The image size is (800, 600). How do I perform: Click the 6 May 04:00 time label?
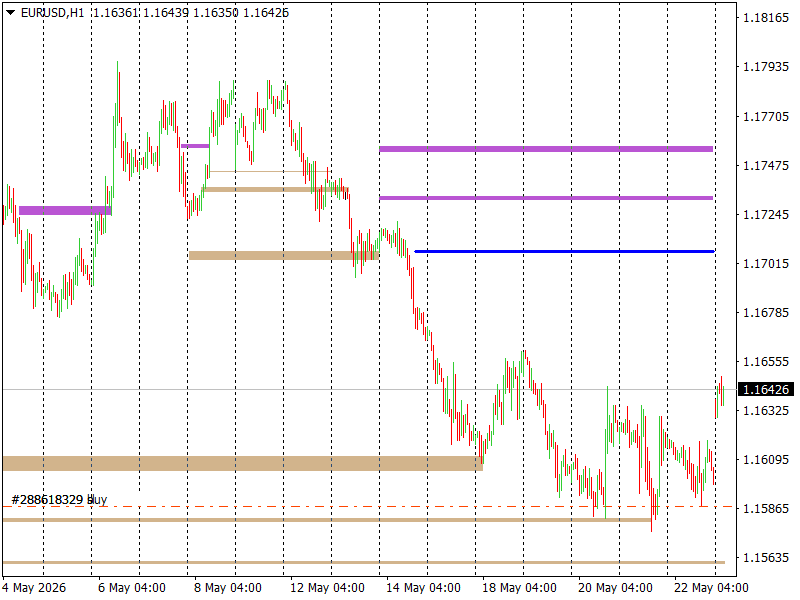pyautogui.click(x=132, y=588)
